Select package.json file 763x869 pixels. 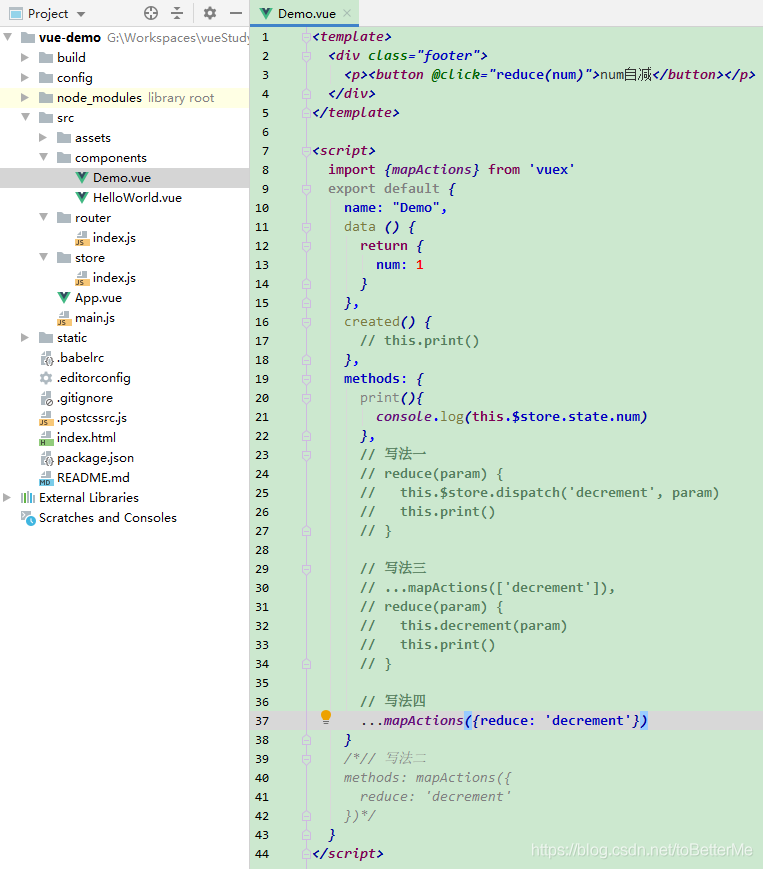(95, 457)
